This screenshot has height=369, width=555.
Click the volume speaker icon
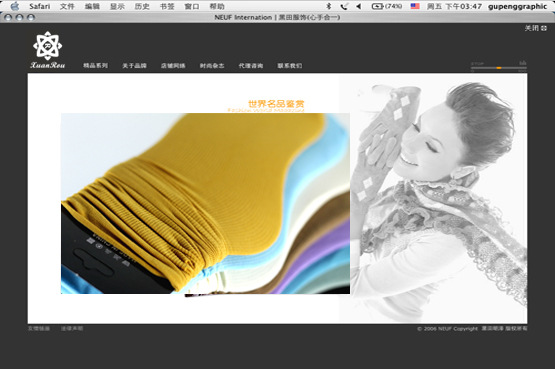[x=359, y=6]
